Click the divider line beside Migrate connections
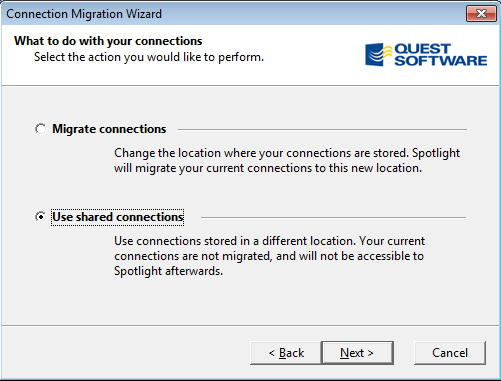501x381 pixels. point(322,129)
